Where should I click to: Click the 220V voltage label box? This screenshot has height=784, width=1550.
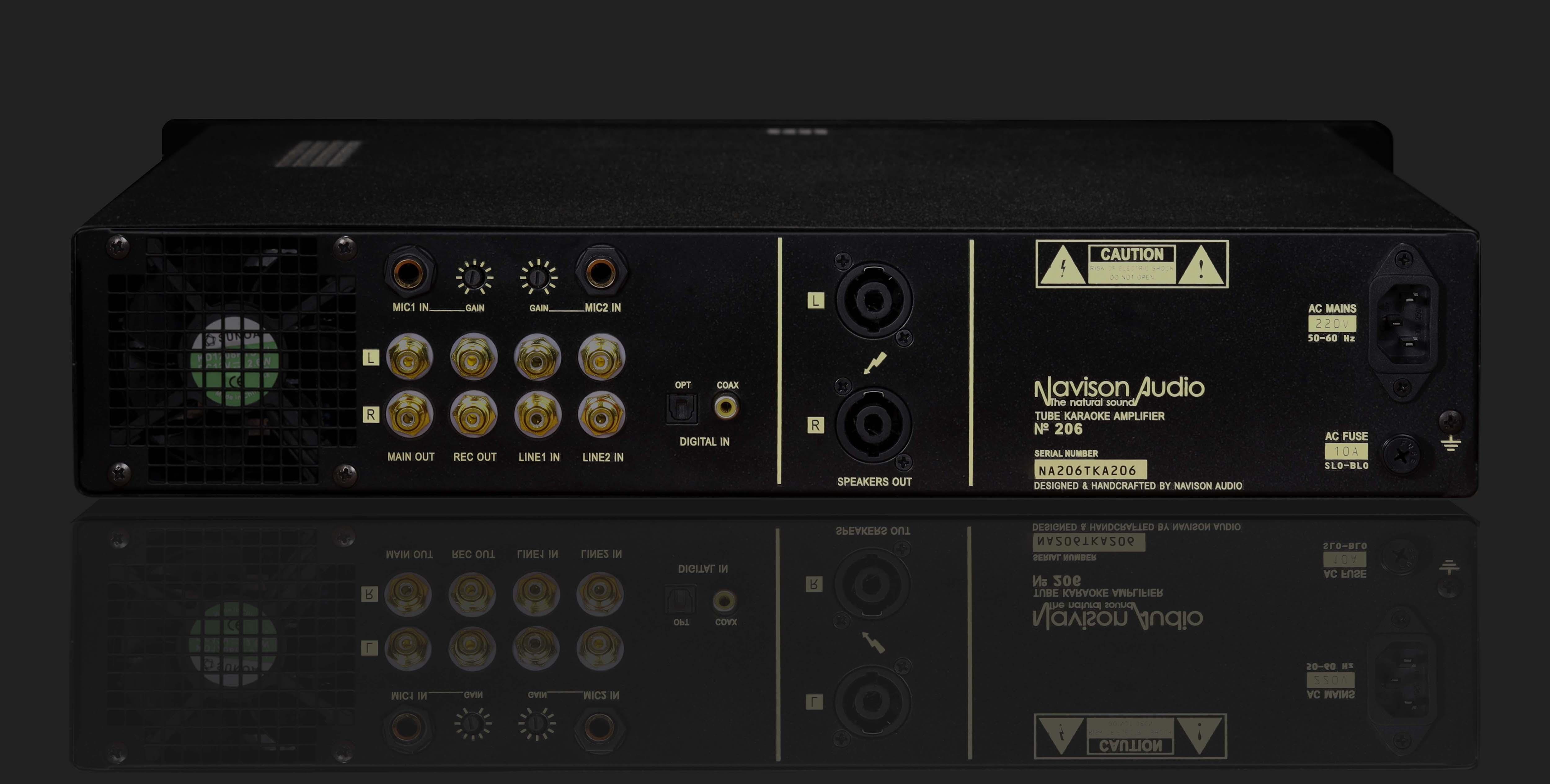(x=1331, y=324)
